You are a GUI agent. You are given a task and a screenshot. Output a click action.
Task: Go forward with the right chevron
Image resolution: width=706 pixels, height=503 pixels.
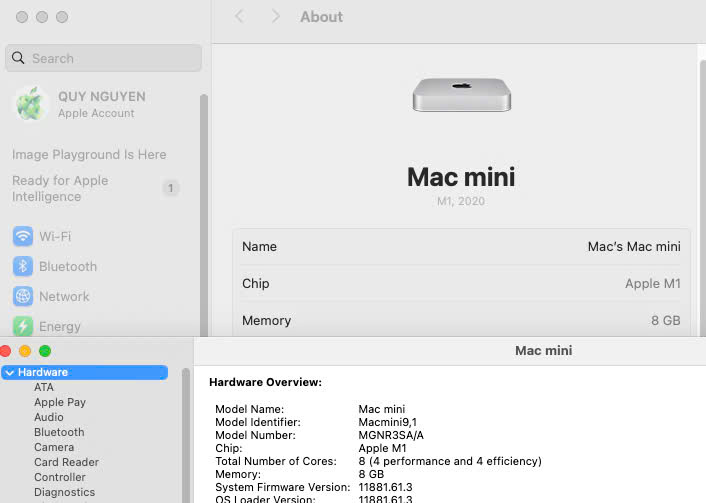pos(276,17)
